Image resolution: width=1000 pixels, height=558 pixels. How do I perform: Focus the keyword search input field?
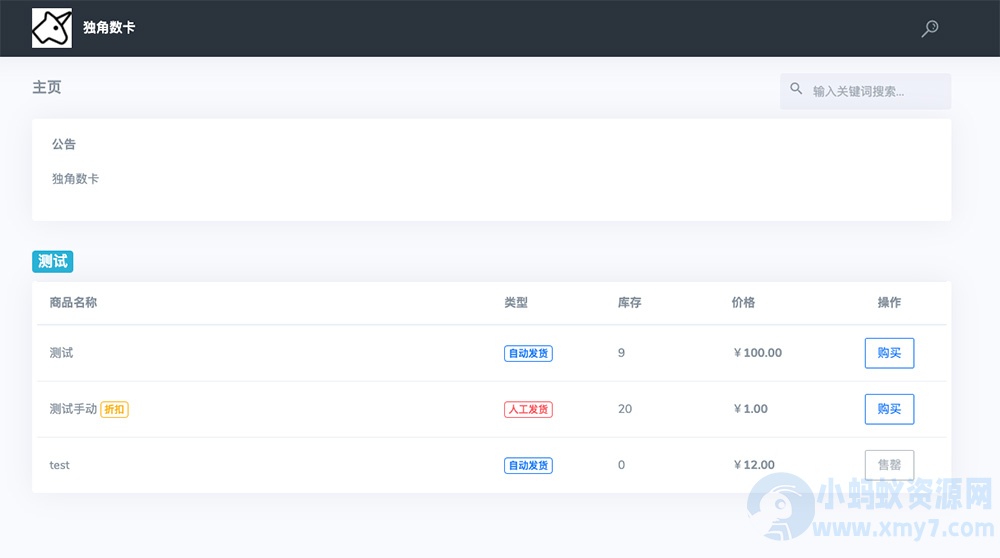[865, 91]
